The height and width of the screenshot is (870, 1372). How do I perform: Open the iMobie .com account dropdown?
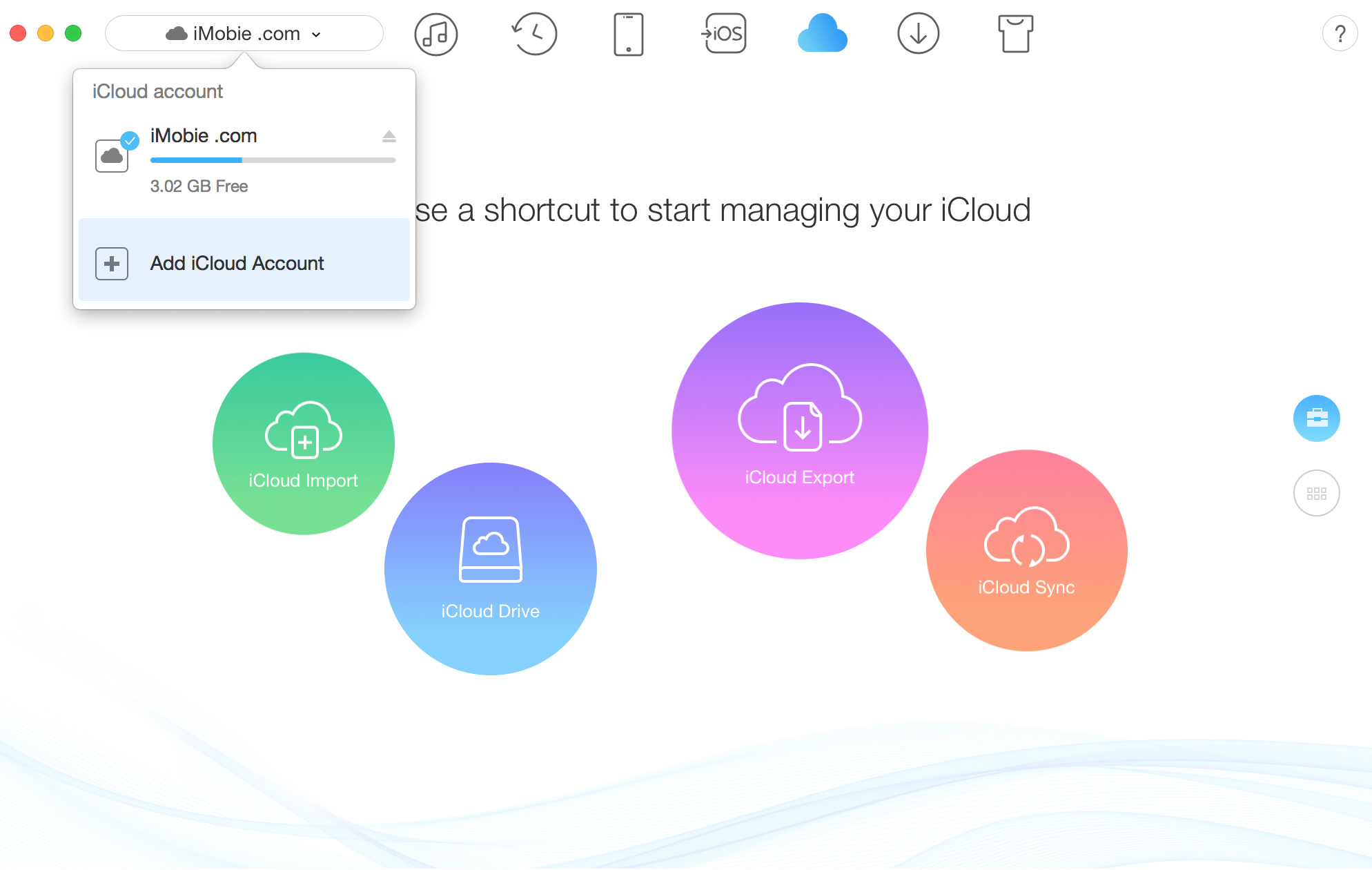click(x=244, y=33)
